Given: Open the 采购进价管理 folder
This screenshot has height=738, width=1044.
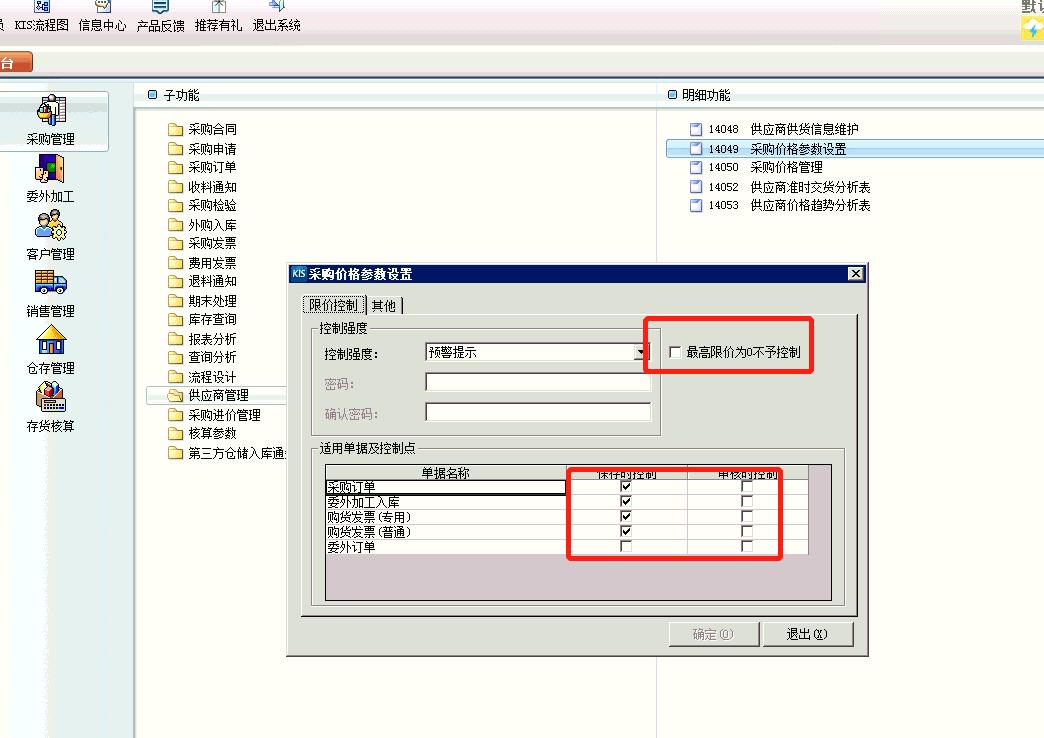Looking at the screenshot, I should [214, 415].
